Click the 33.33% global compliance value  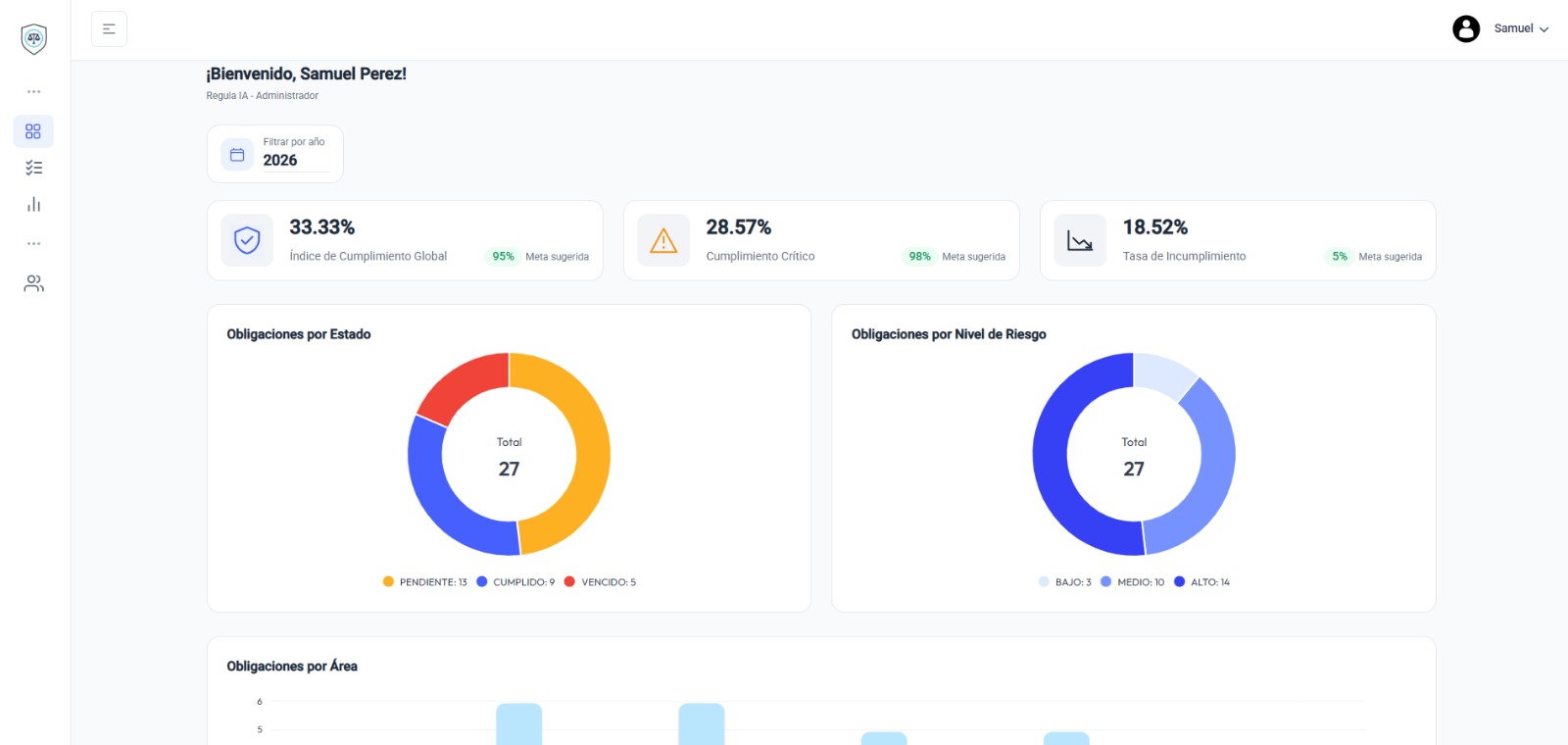322,227
